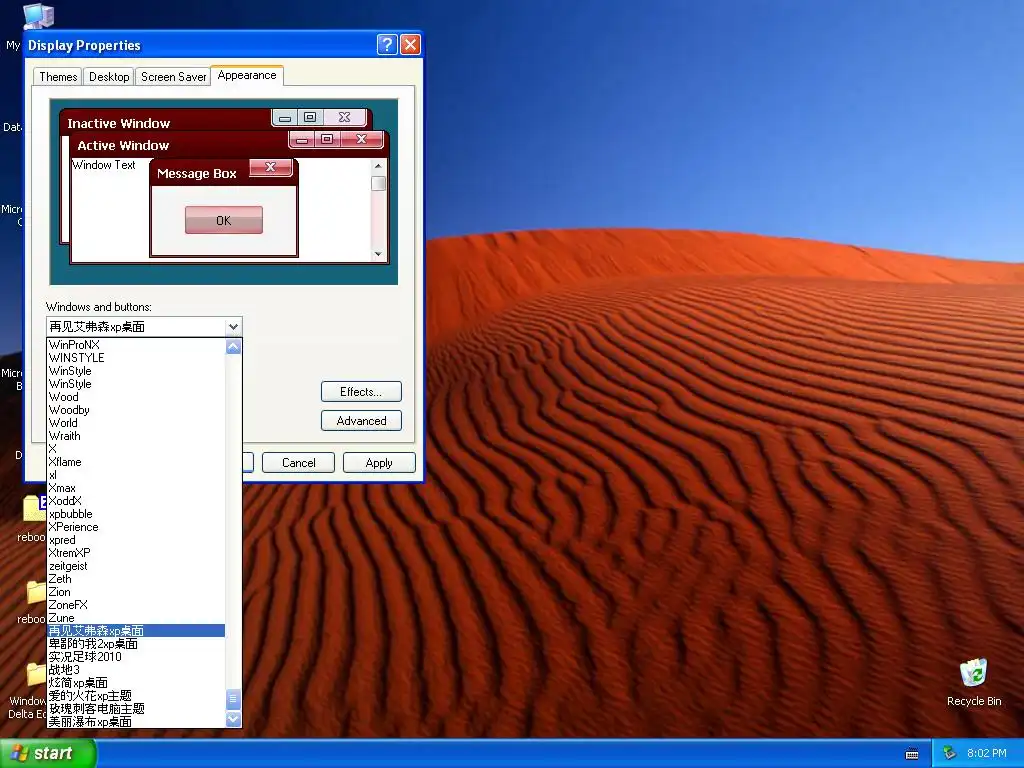Open the Start menu
Viewport: 1024px width, 768px height.
(x=48, y=753)
